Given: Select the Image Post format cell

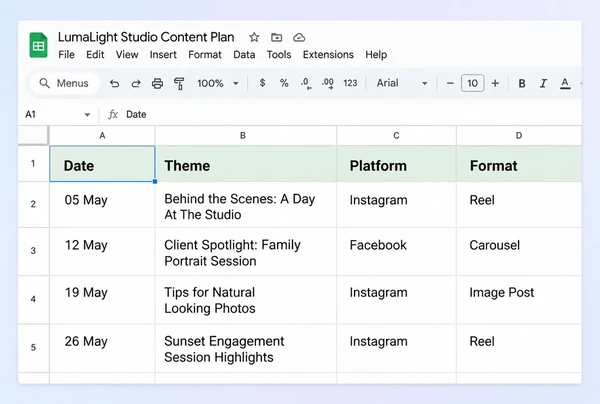Looking at the screenshot, I should pyautogui.click(x=519, y=299).
